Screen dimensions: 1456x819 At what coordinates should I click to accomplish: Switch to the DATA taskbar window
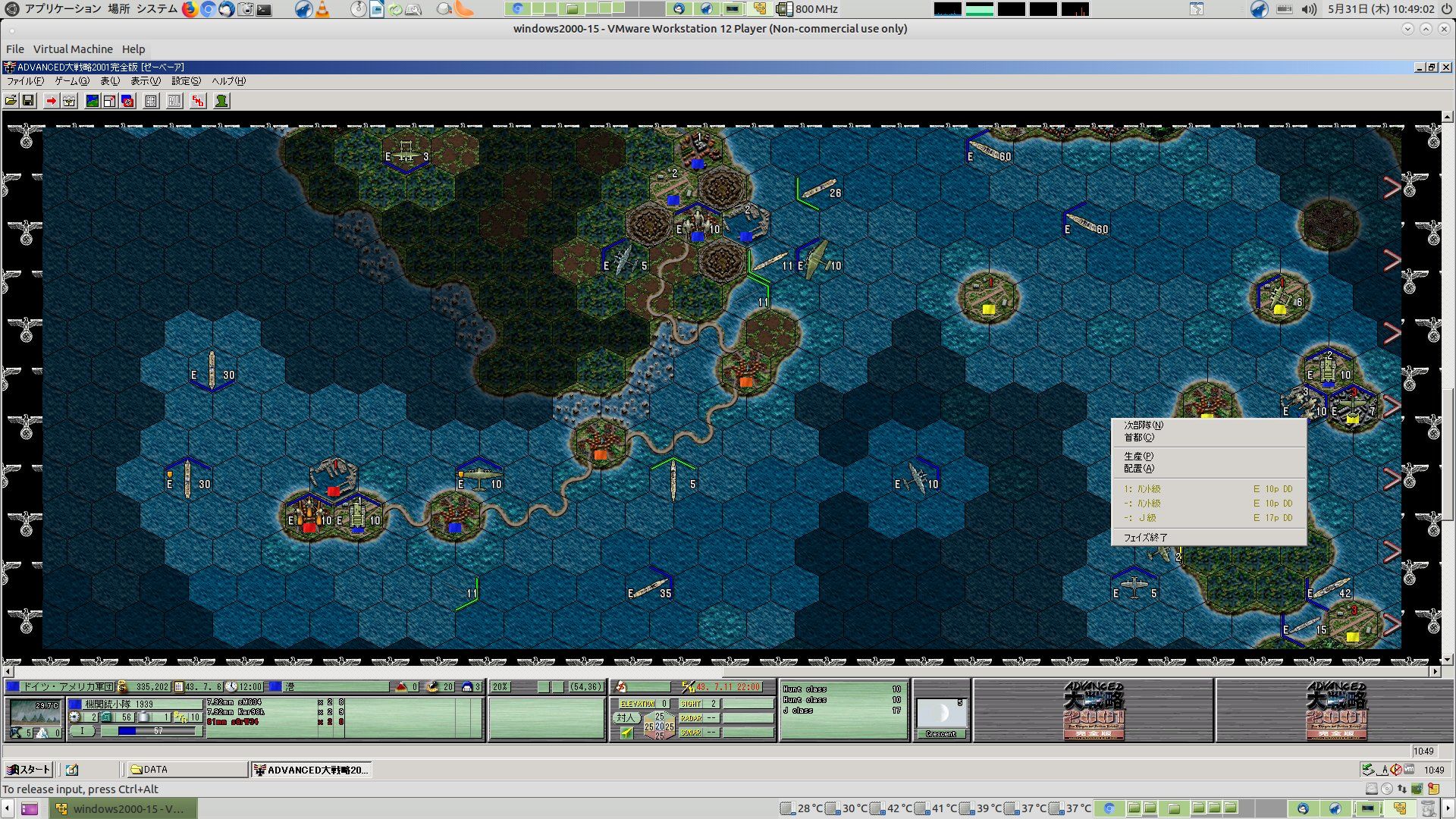187,770
